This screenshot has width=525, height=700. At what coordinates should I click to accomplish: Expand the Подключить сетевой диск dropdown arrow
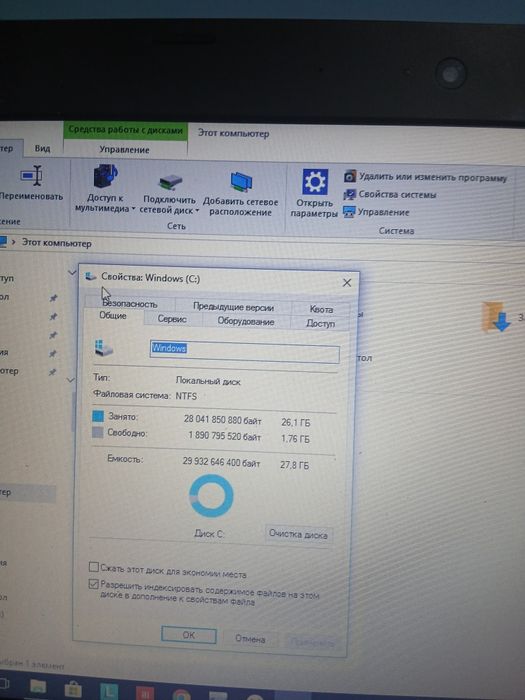(x=197, y=211)
